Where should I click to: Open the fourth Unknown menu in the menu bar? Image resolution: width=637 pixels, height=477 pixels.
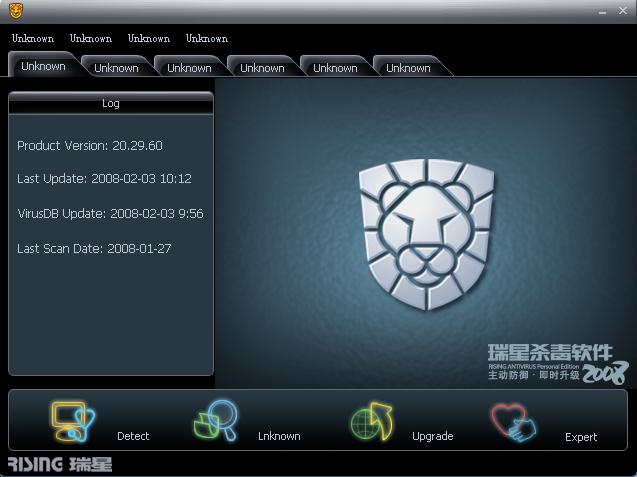(x=207, y=39)
